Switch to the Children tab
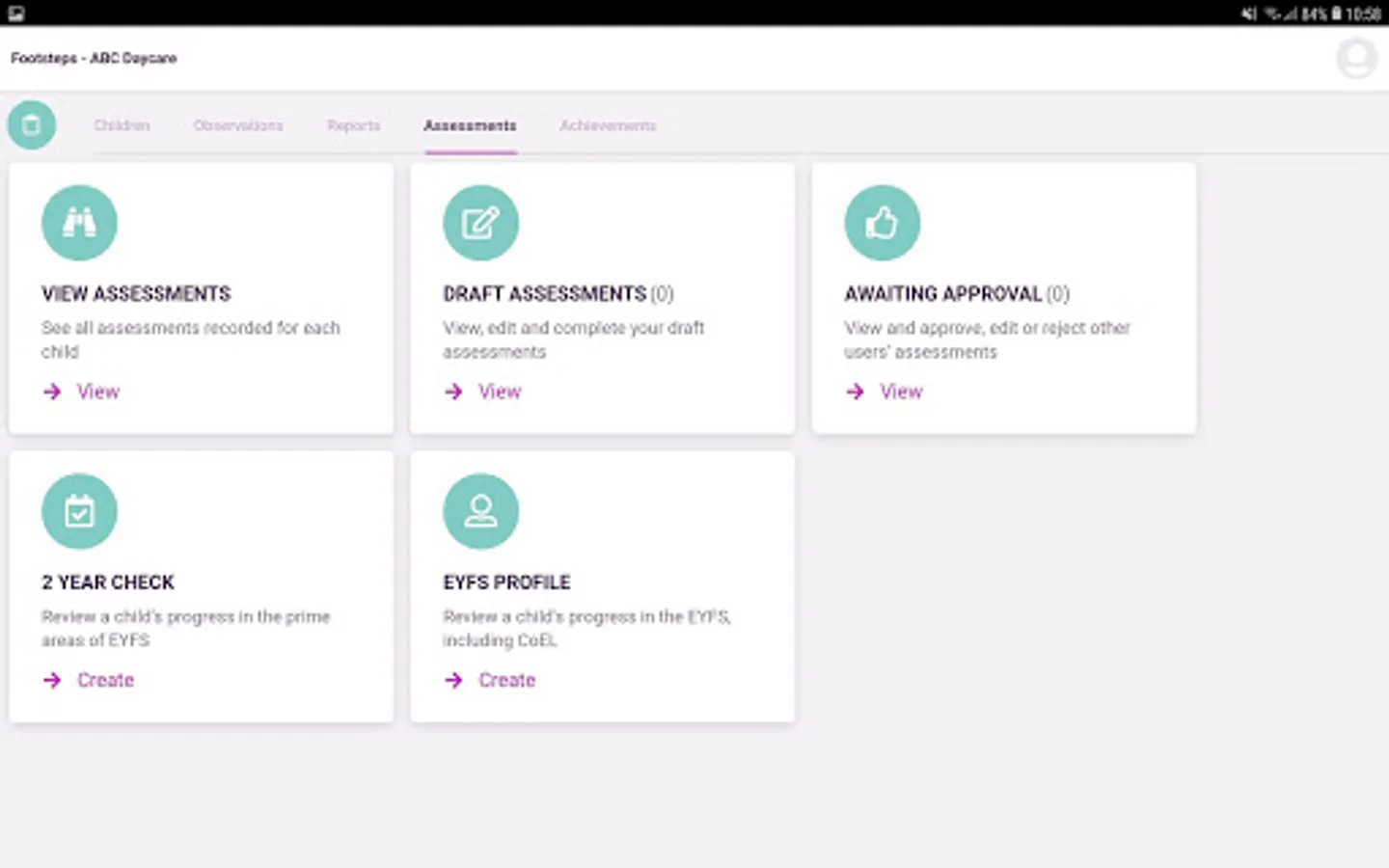 coord(122,125)
